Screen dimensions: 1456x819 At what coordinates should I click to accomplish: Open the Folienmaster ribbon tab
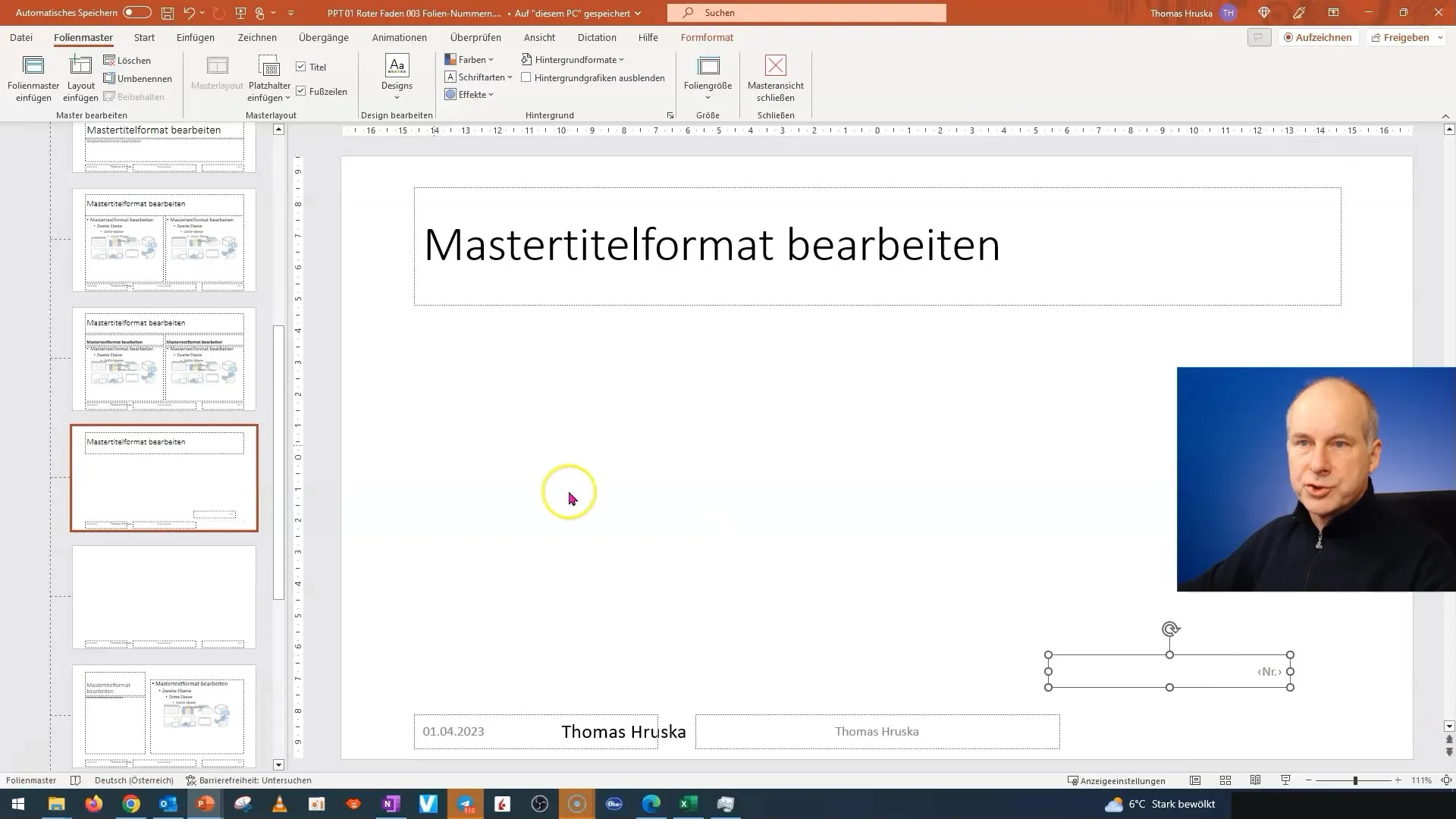click(84, 37)
